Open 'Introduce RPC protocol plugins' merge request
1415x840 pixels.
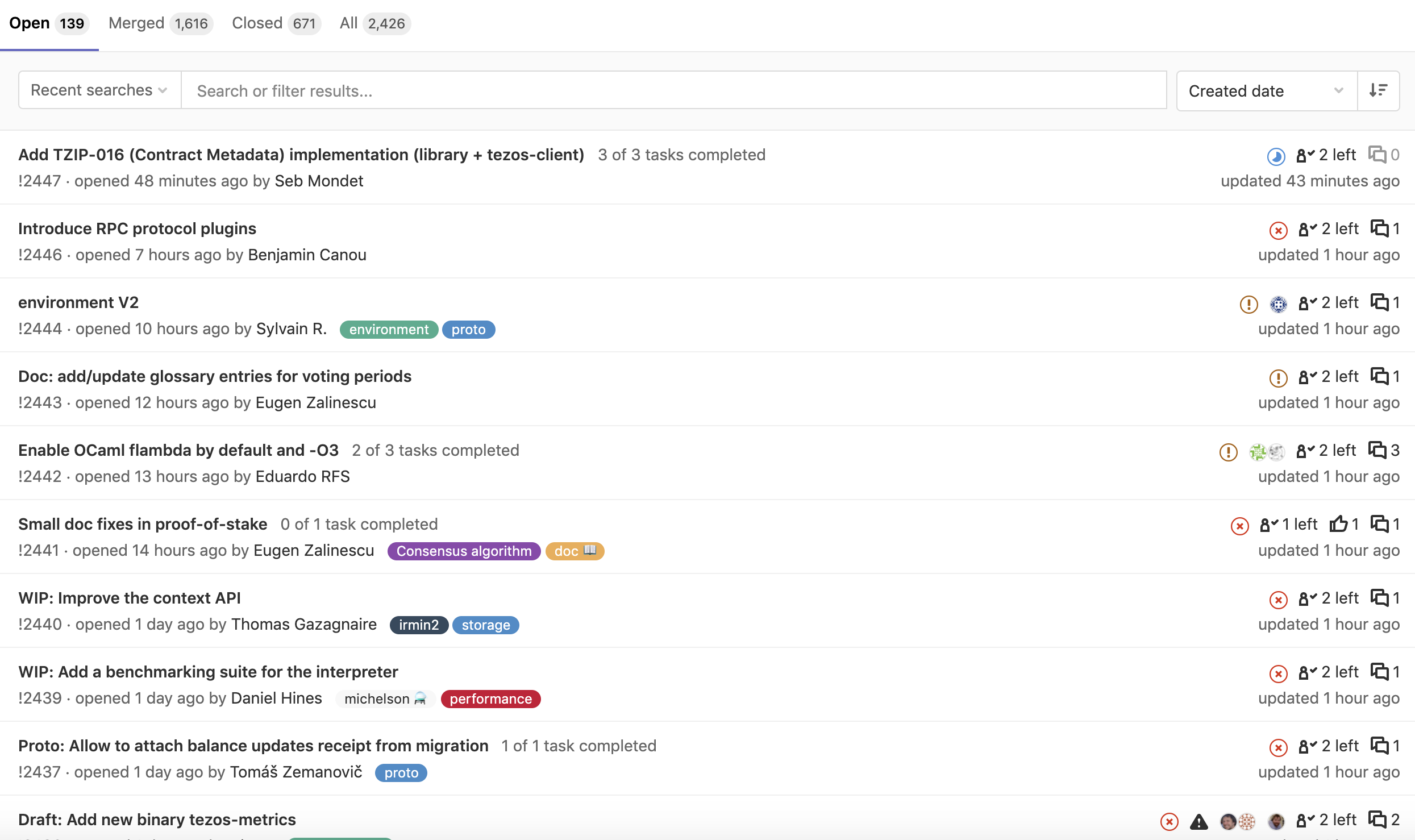137,228
